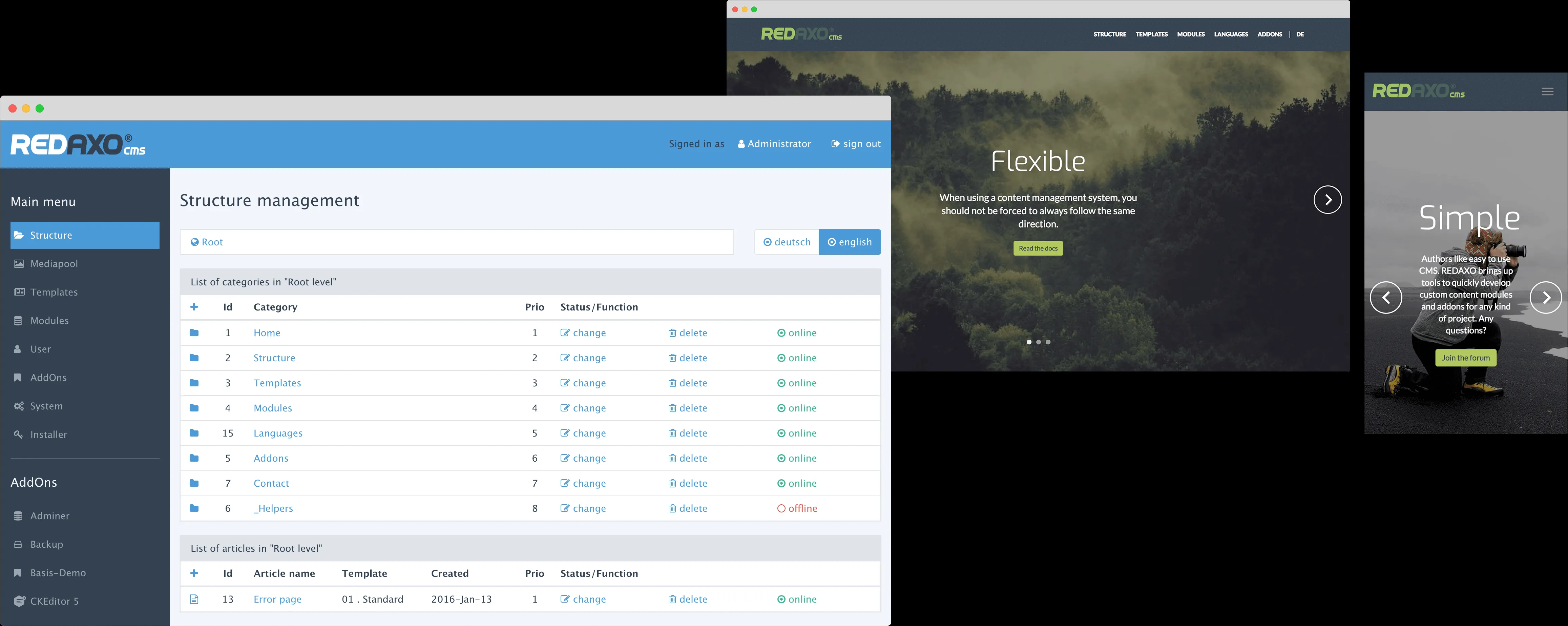The image size is (1568, 626).
Task: Open the Installer in the sidebar
Action: point(49,434)
